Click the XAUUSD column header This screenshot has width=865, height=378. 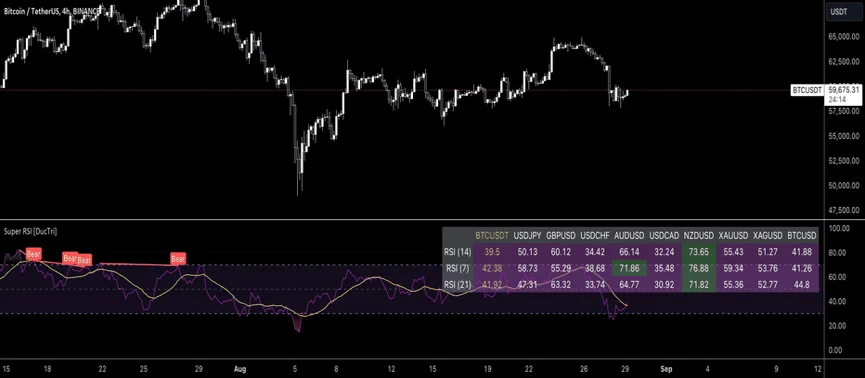point(733,236)
